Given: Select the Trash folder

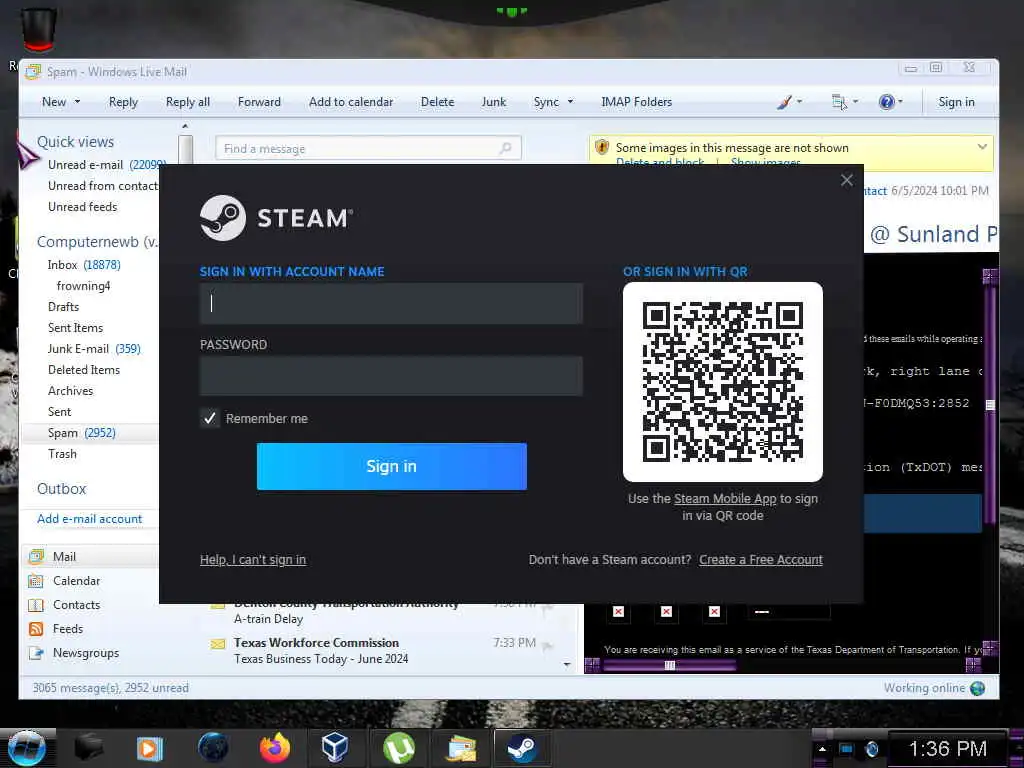Looking at the screenshot, I should tap(62, 454).
